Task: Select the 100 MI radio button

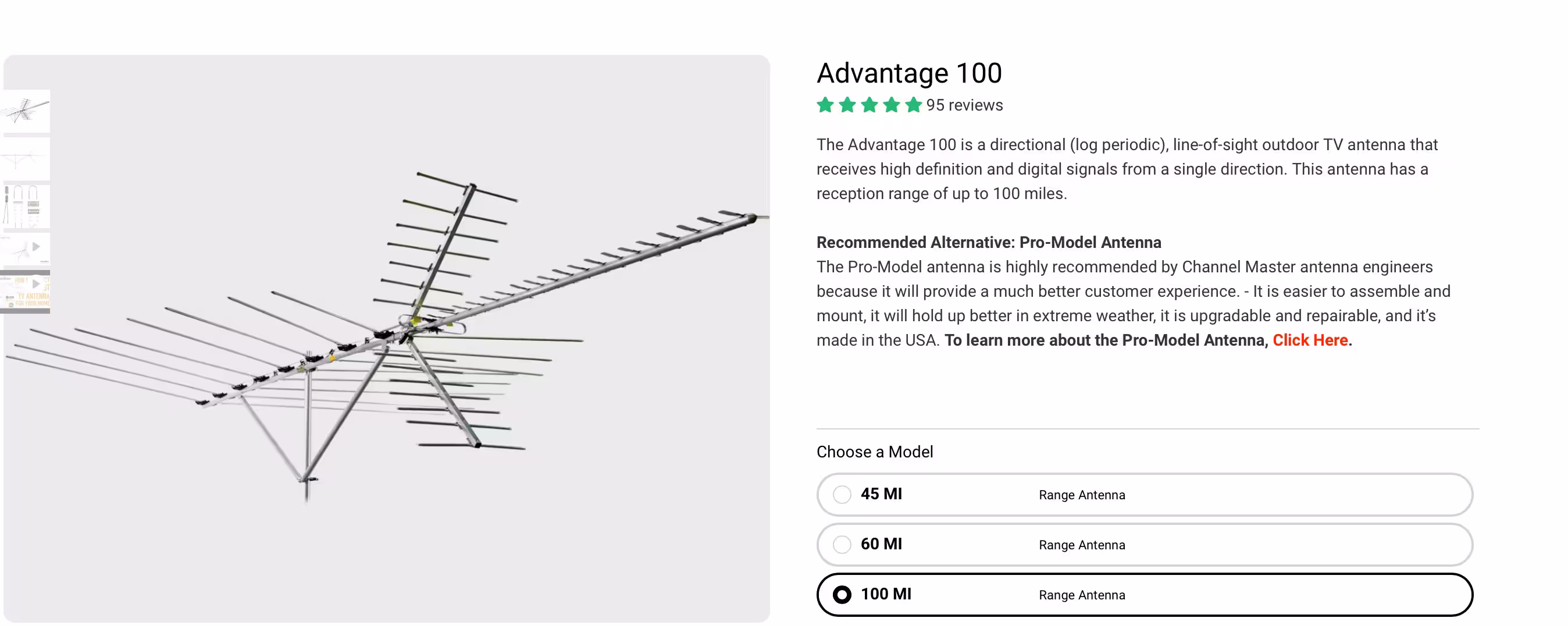Action: (x=842, y=594)
